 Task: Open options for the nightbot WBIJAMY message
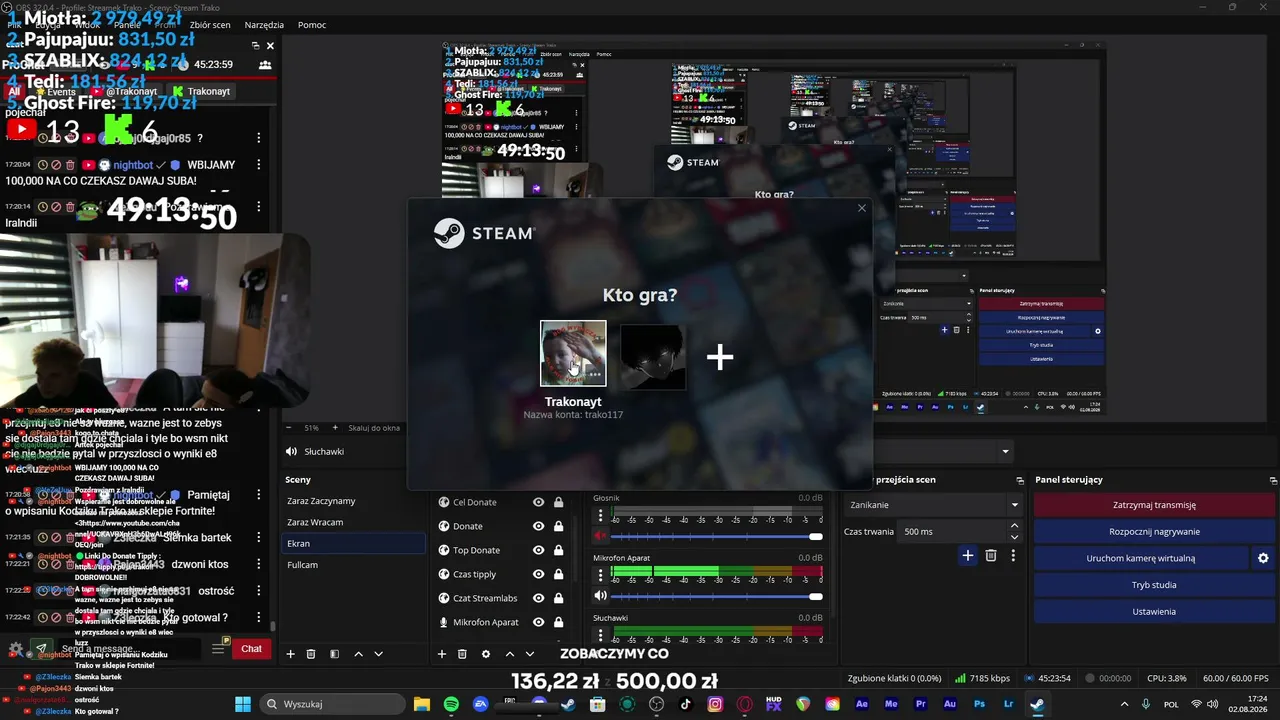[x=259, y=164]
